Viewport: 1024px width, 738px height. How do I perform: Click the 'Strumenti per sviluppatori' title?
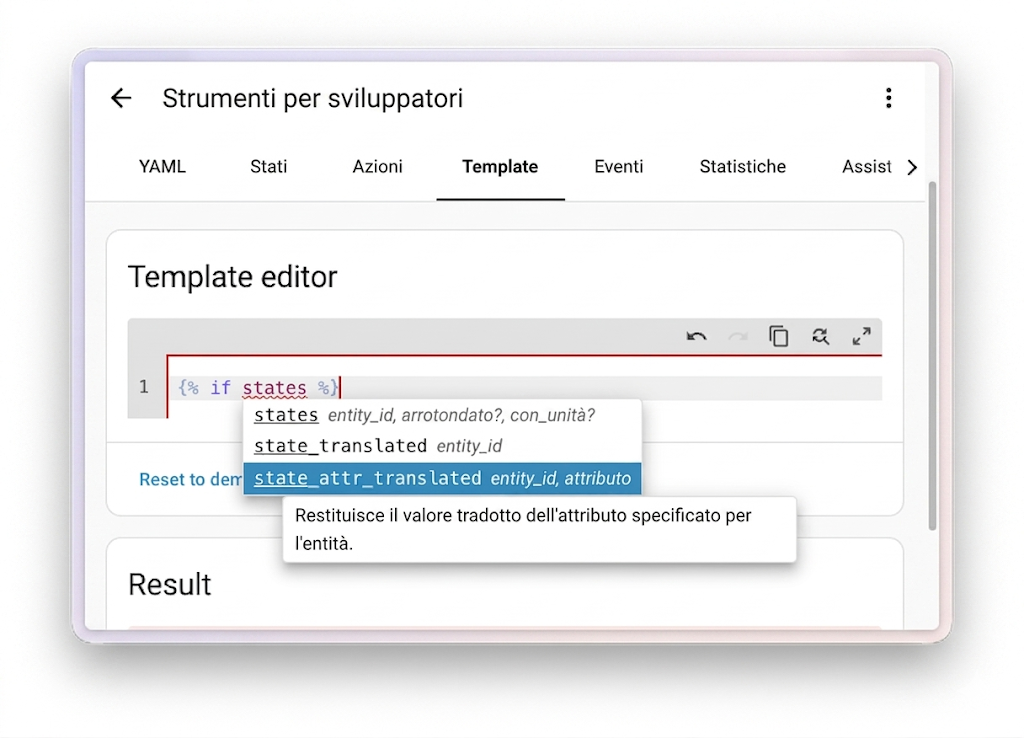[x=312, y=99]
